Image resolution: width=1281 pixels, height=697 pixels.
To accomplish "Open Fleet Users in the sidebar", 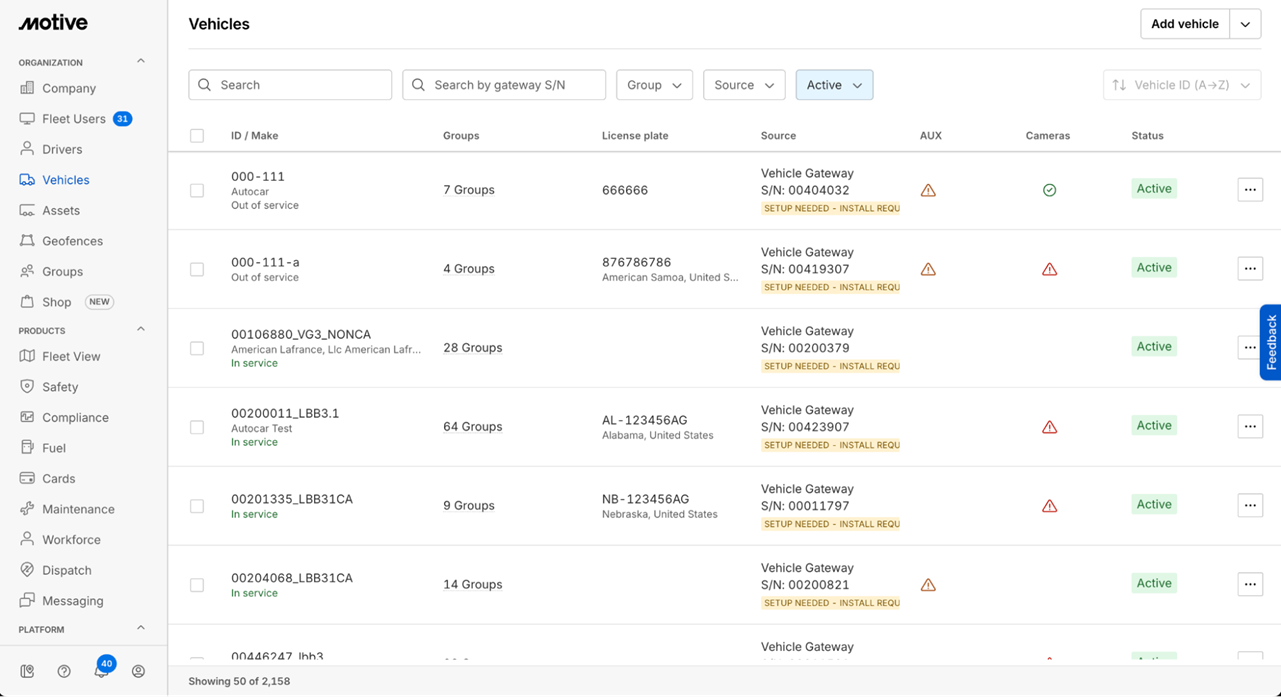I will click(x=74, y=119).
